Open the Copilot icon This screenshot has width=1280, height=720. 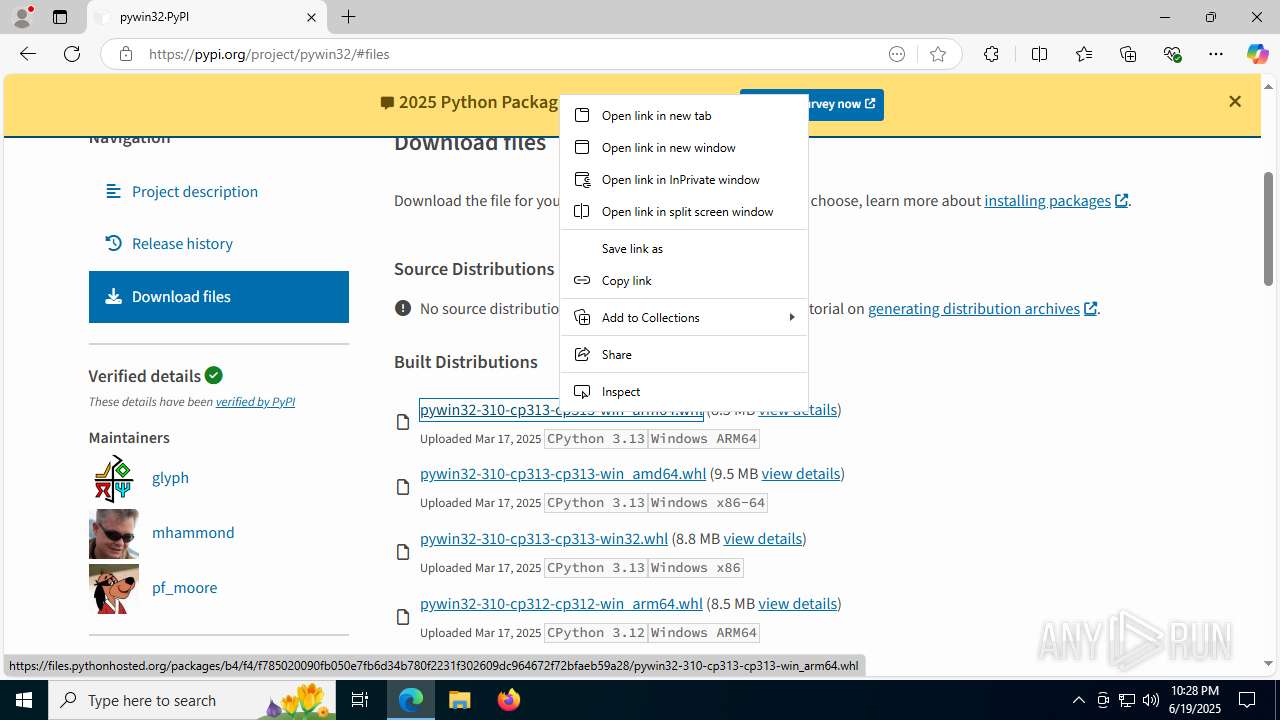[1257, 54]
